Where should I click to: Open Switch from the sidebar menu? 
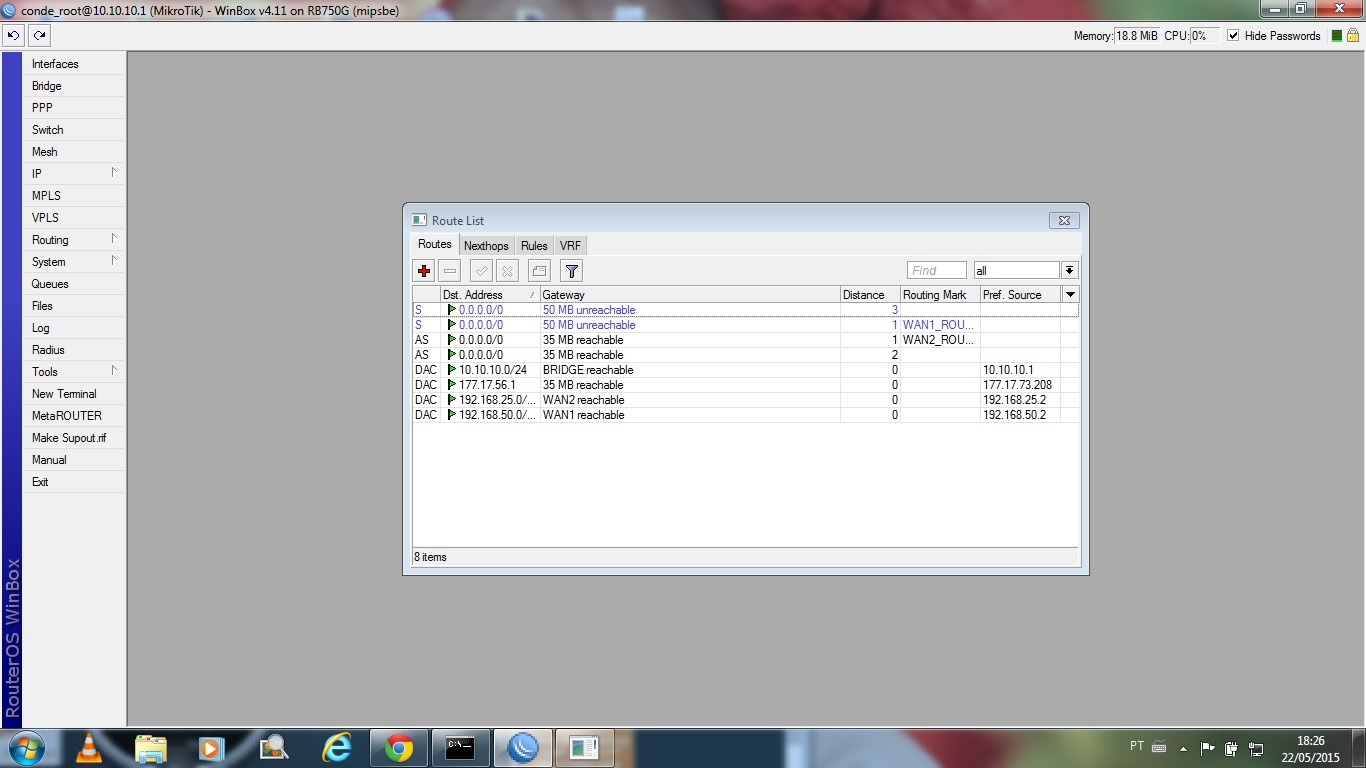(x=75, y=130)
